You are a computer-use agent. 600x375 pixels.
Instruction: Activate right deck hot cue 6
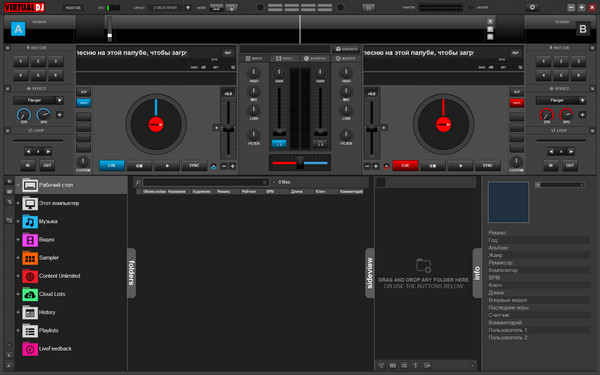(579, 75)
